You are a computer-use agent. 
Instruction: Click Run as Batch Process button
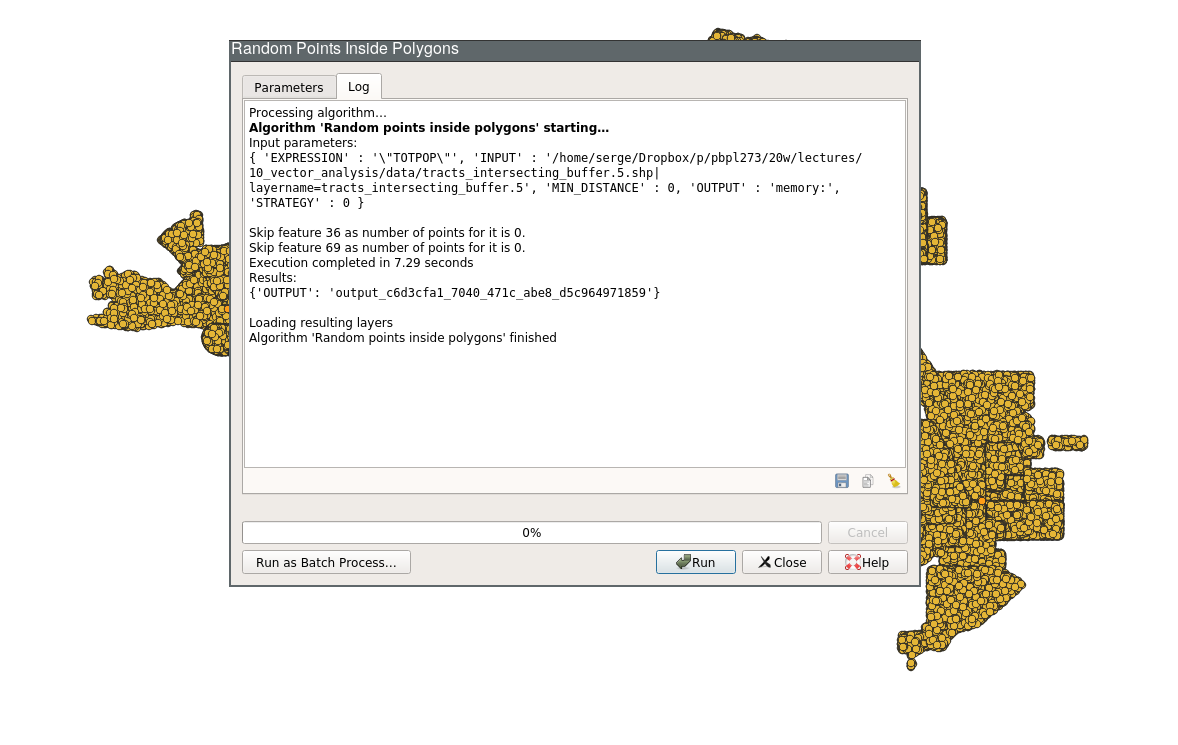[326, 562]
